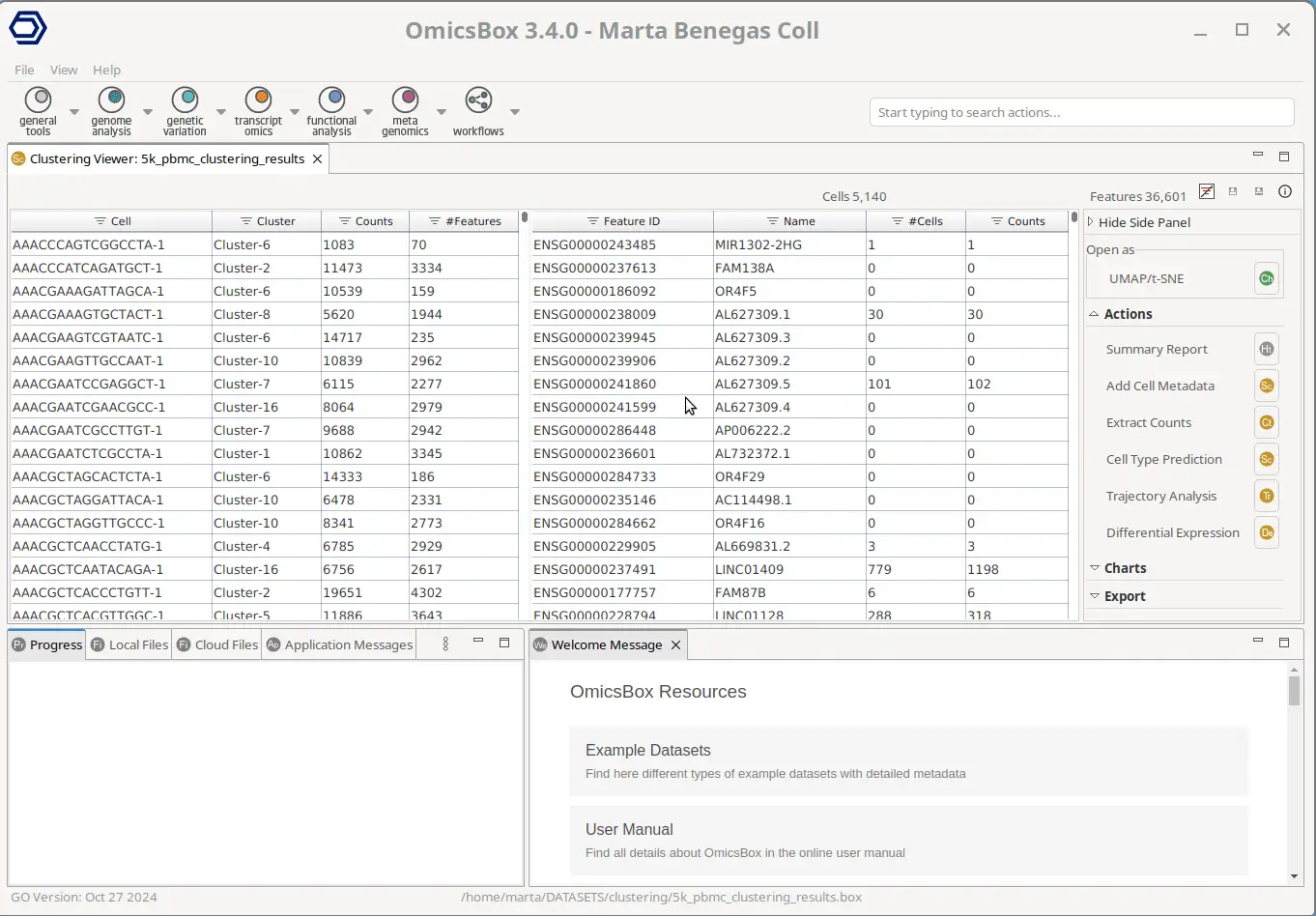Open as UMAP/t-SNE chart icon
The height and width of the screenshot is (916, 1316).
point(1266,278)
